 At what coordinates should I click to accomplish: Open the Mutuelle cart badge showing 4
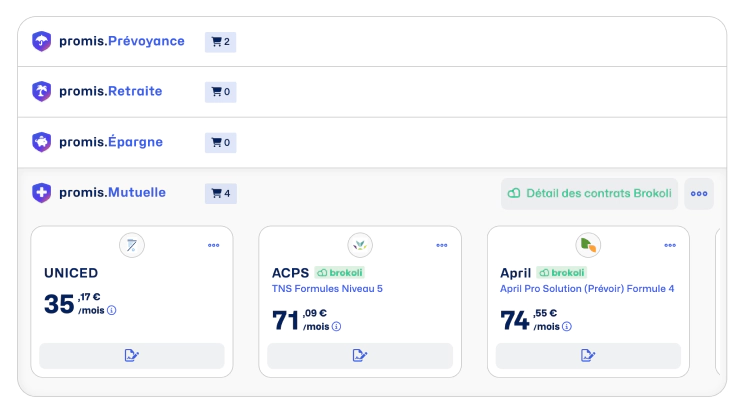tap(221, 193)
